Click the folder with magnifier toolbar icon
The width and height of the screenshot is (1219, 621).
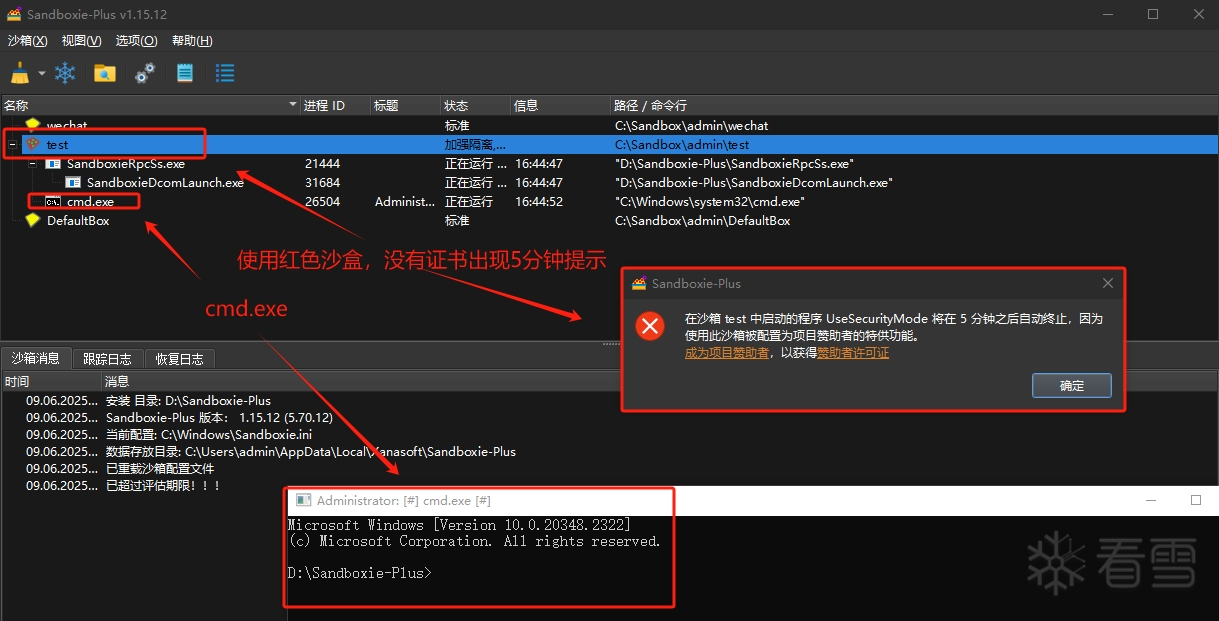click(105, 73)
